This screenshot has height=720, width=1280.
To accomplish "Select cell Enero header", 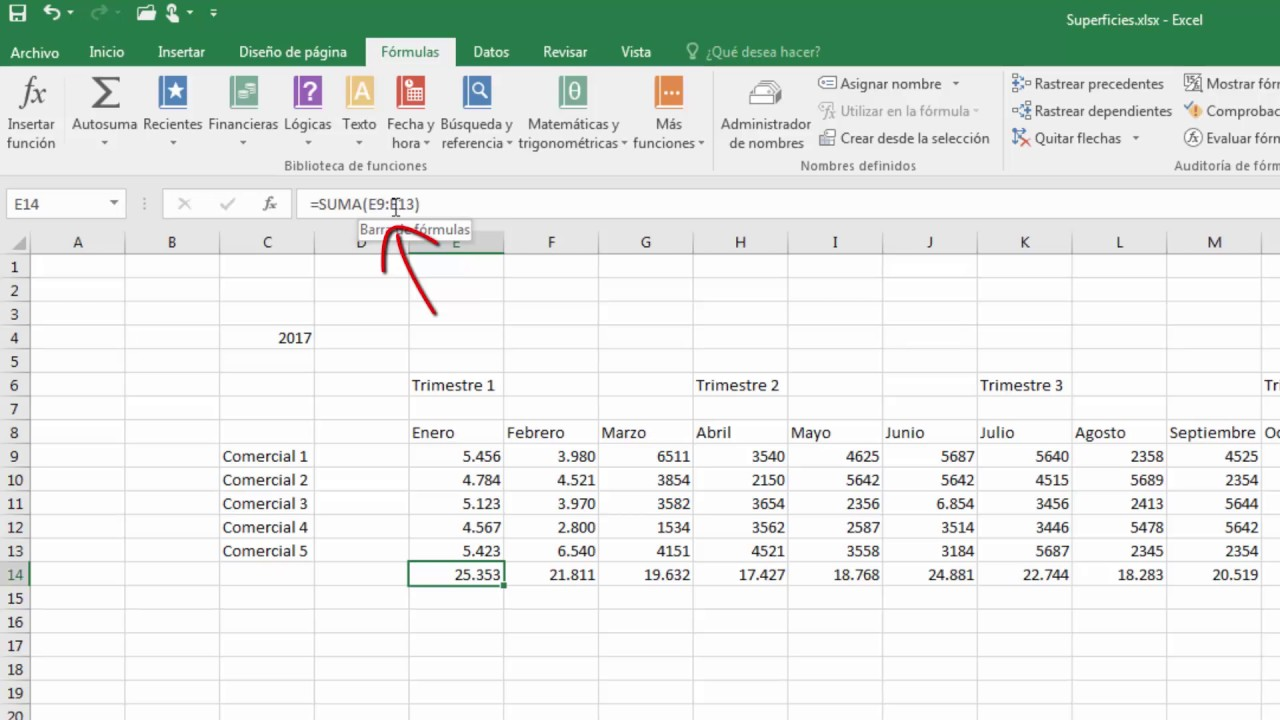I will click(456, 432).
